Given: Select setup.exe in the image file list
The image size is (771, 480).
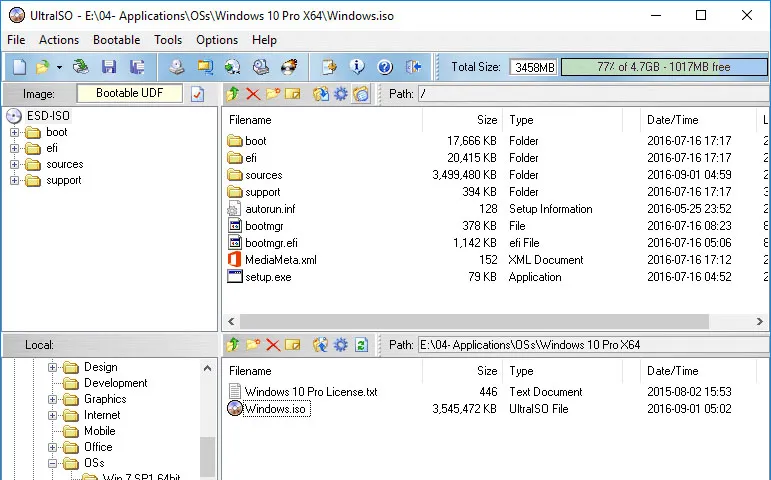Looking at the screenshot, I should point(268,277).
